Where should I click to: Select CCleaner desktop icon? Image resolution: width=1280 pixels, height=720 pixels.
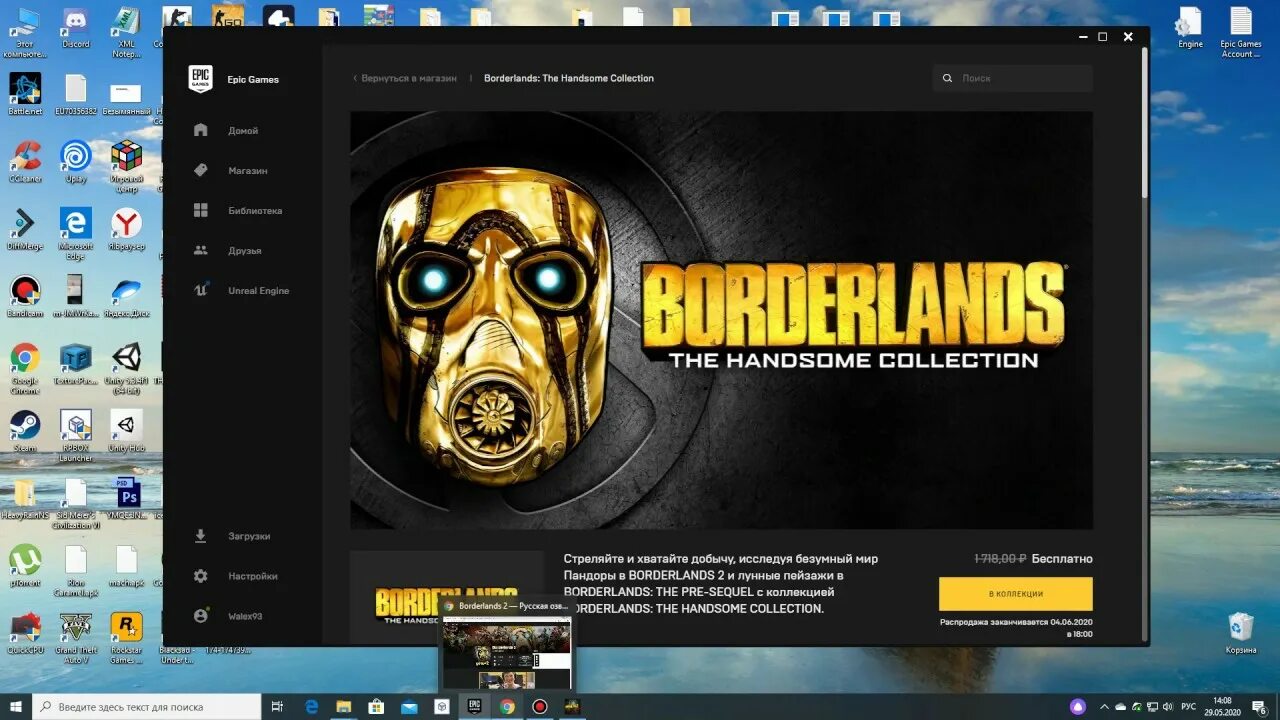pos(25,162)
